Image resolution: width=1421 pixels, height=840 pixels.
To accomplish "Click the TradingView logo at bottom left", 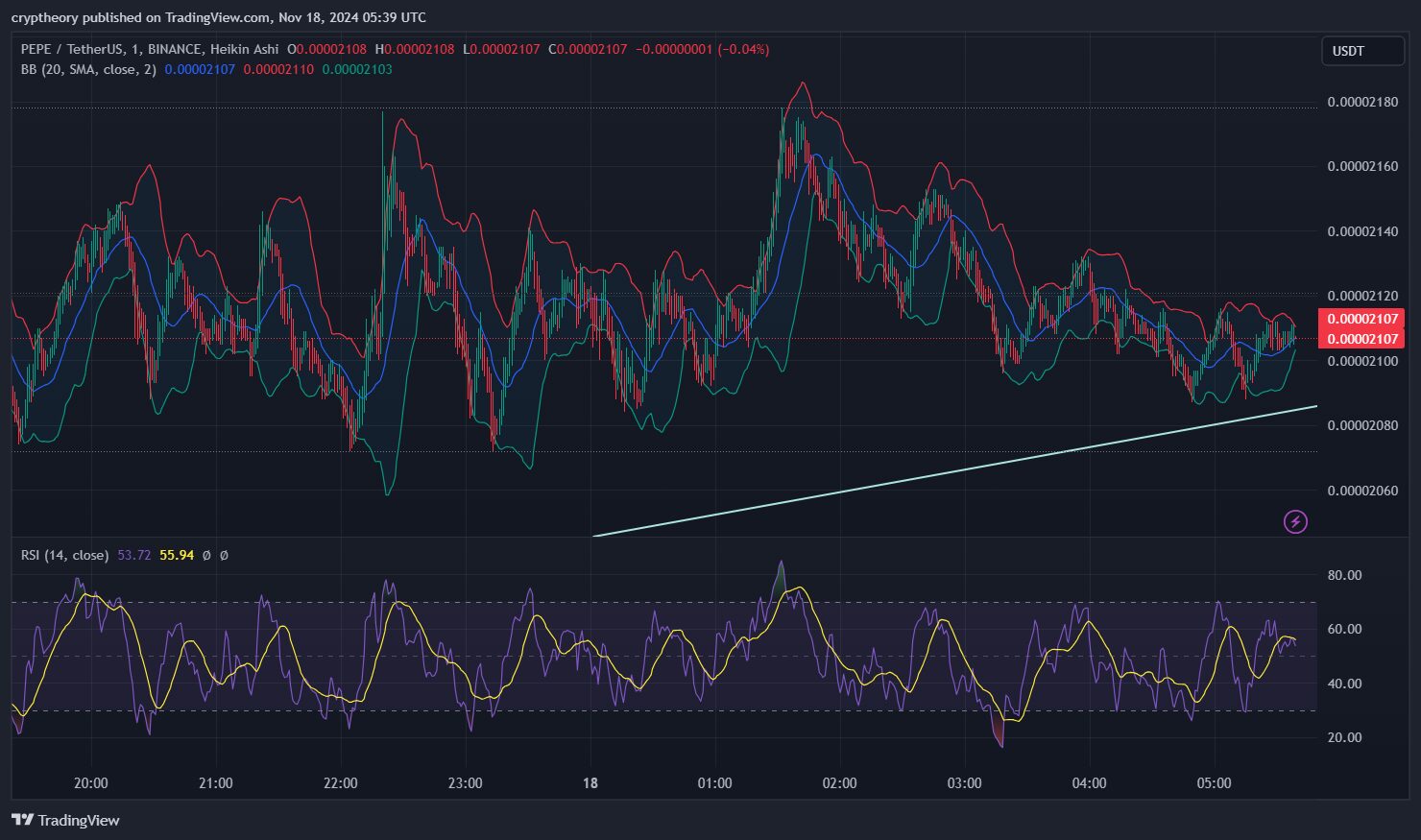I will coord(65,820).
